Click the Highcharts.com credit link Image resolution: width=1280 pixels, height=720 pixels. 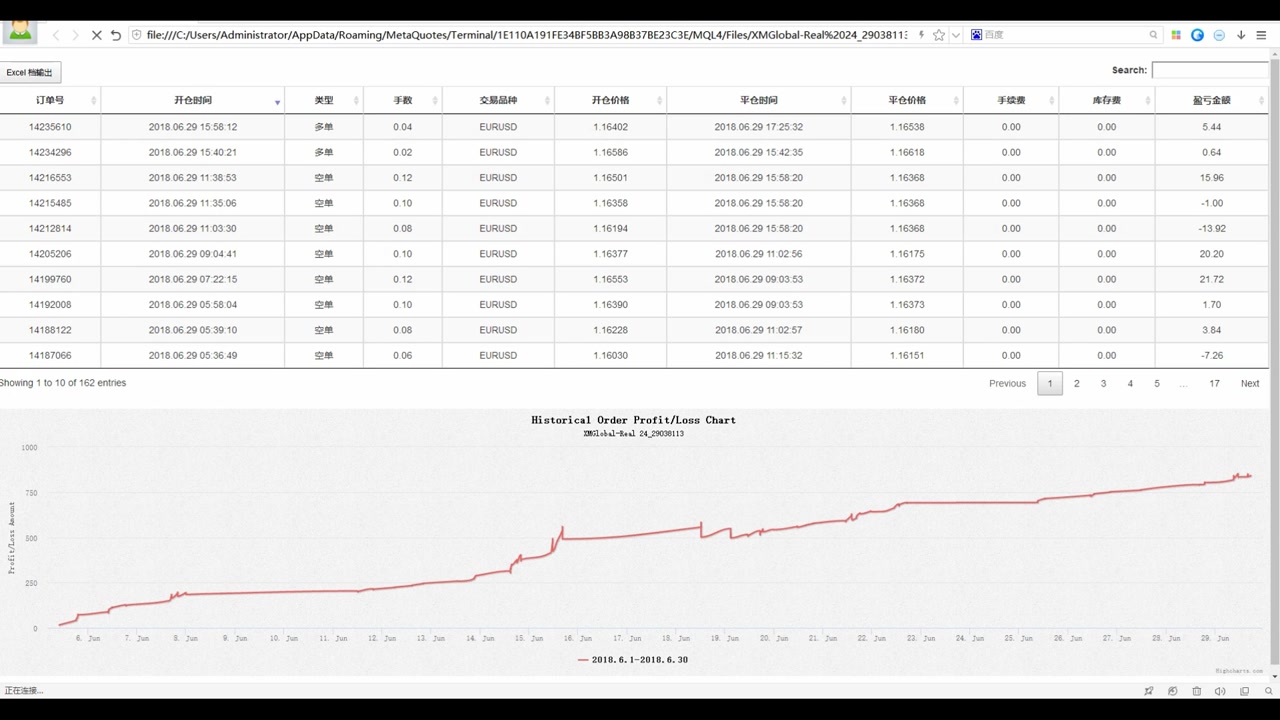(1239, 671)
